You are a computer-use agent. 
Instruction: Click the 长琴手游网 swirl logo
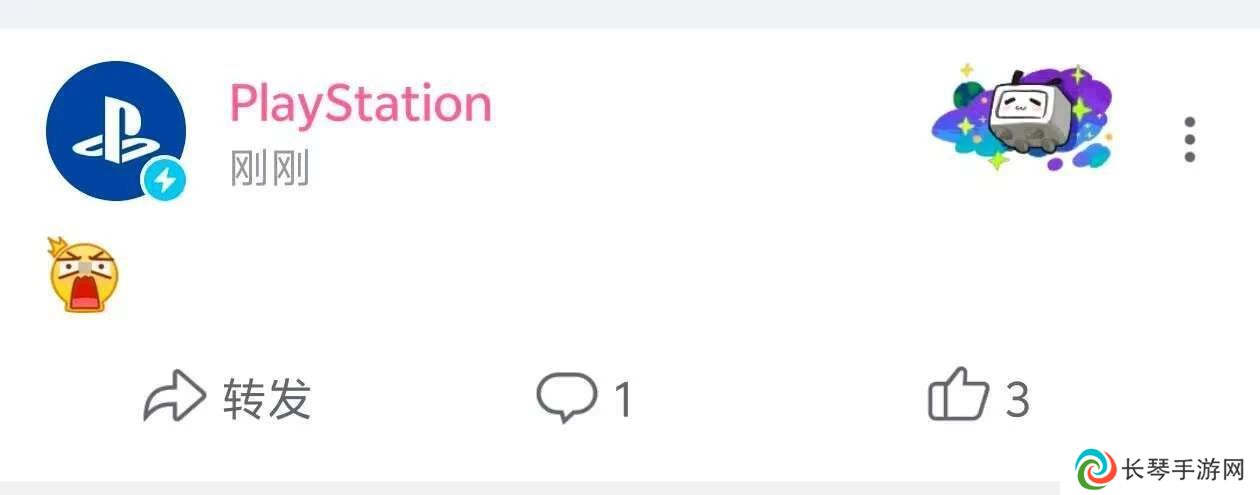1096,470
